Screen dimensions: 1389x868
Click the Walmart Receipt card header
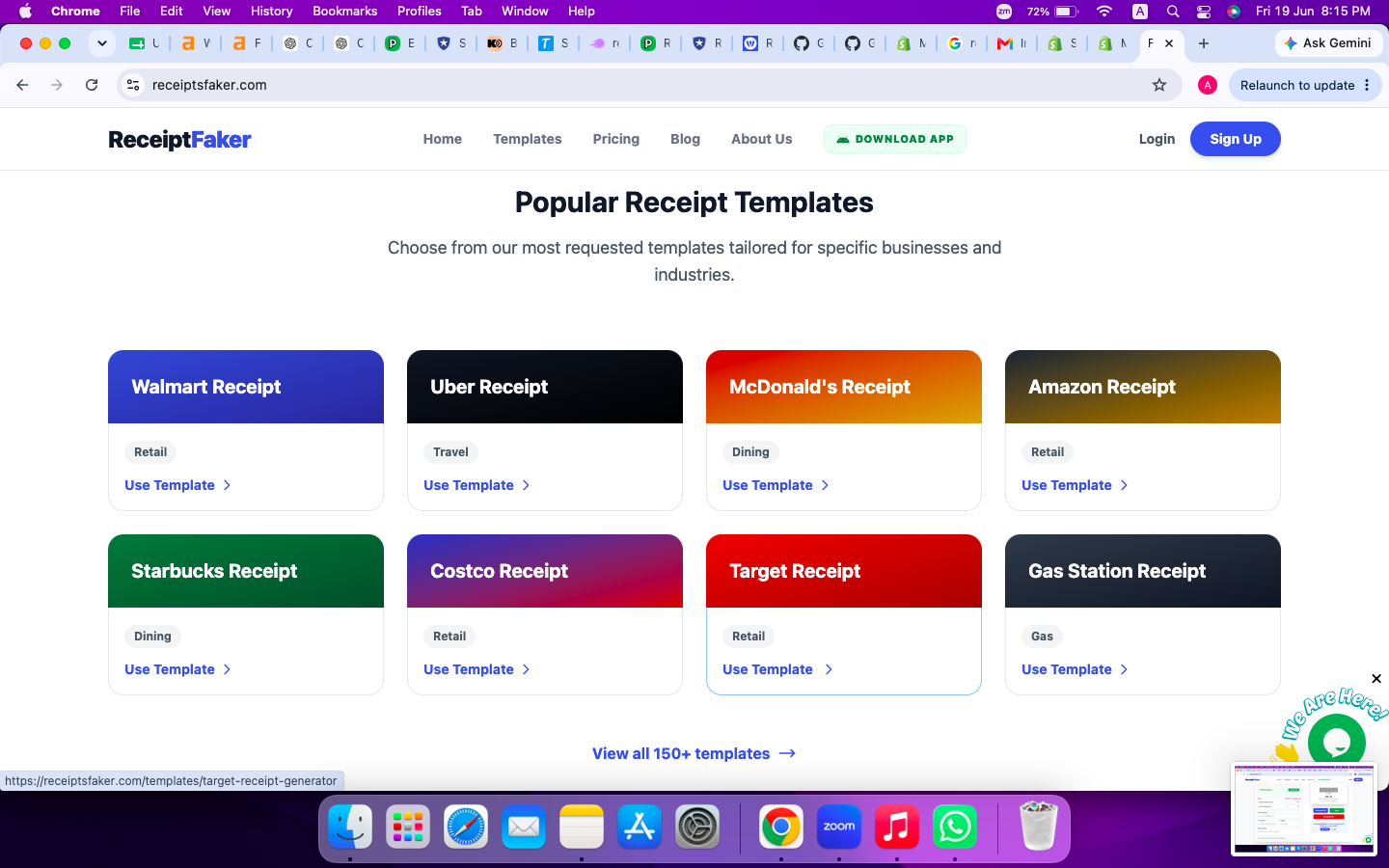[246, 387]
